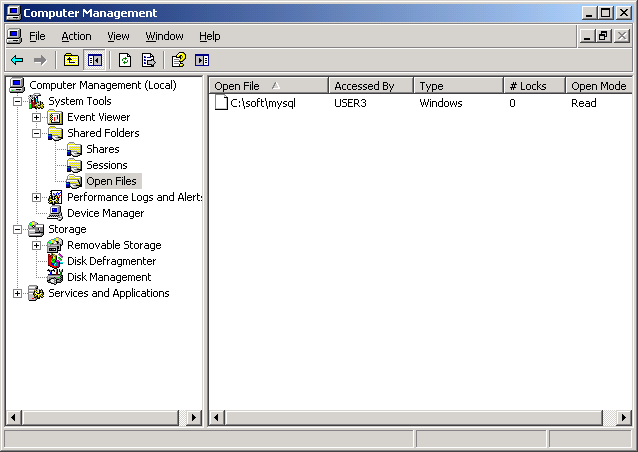Screen dimensions: 638x452
Task: Click the Services and Applications icon
Action: [36, 293]
